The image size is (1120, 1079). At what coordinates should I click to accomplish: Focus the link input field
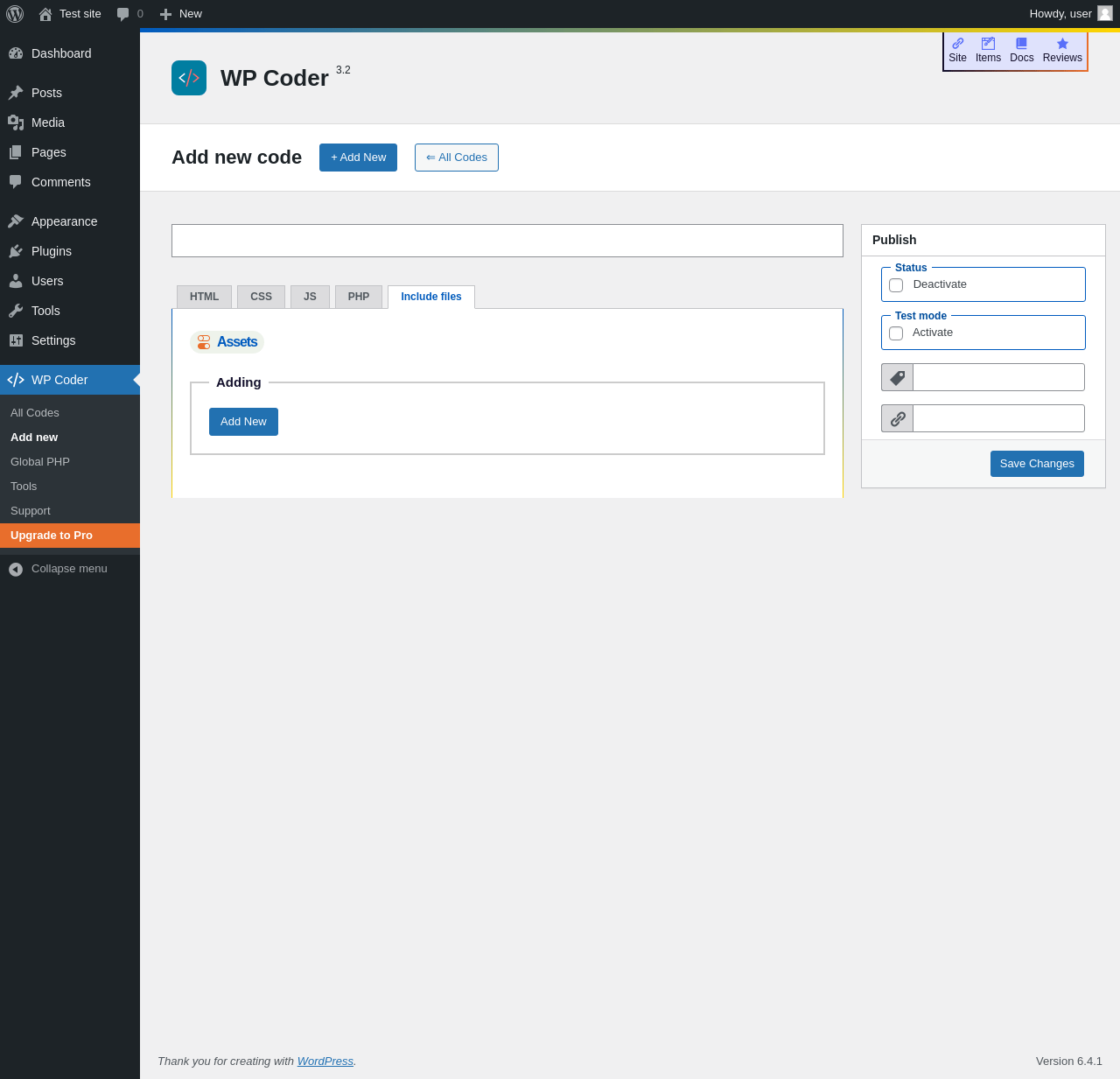pyautogui.click(x=998, y=418)
